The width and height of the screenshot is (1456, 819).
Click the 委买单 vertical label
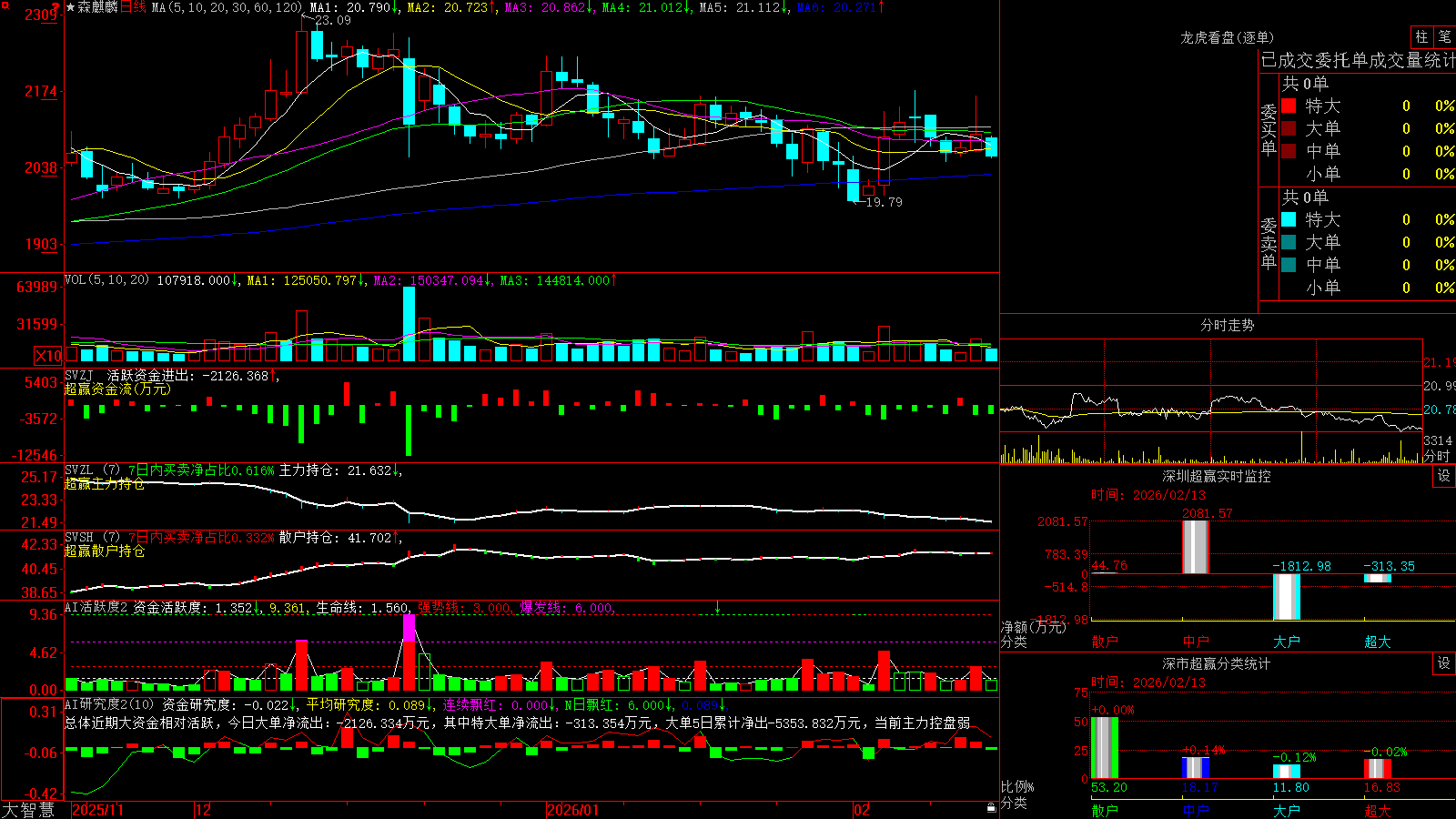[1269, 129]
